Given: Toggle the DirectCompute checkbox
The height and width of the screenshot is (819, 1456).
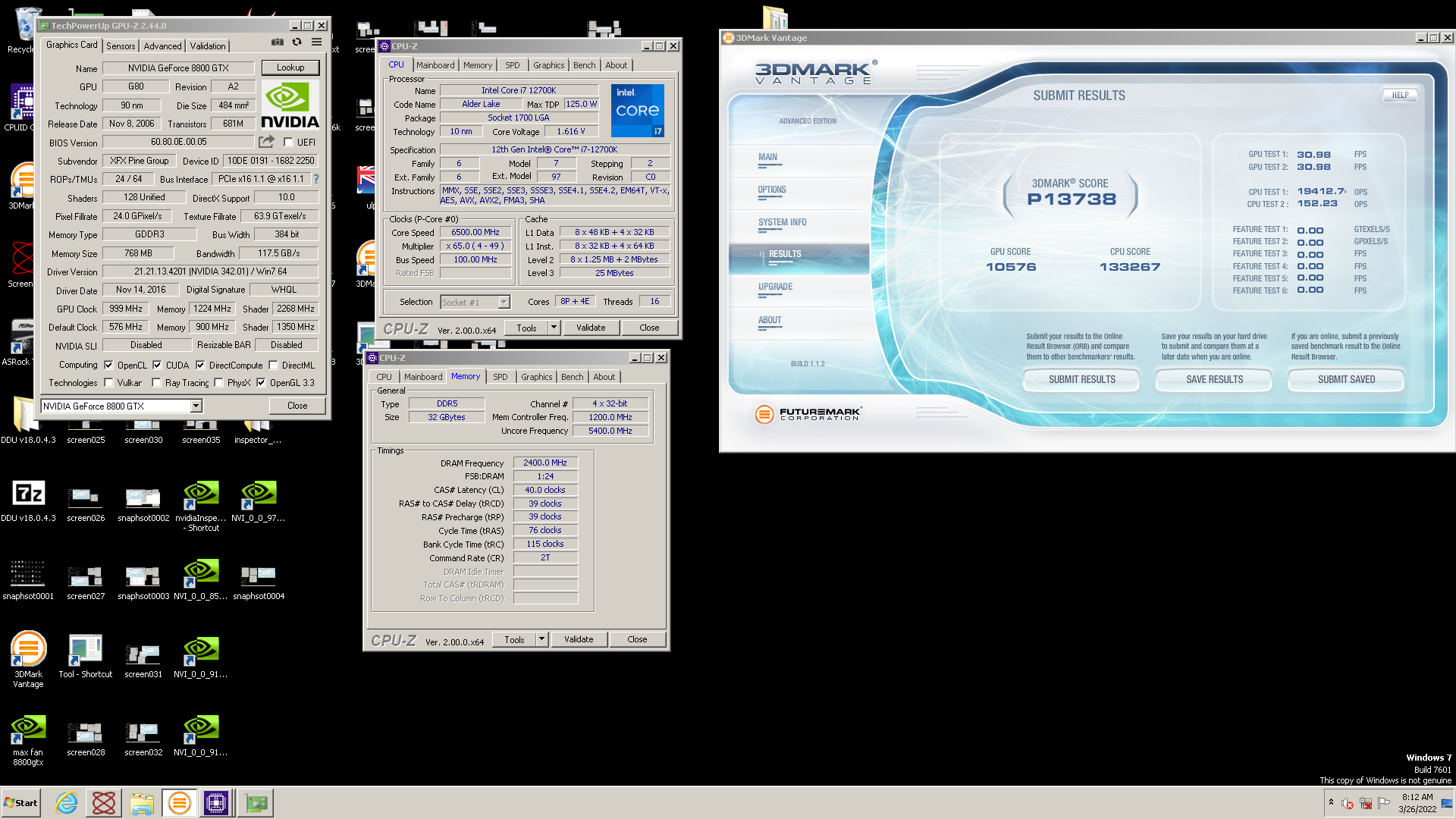Looking at the screenshot, I should click(x=200, y=365).
